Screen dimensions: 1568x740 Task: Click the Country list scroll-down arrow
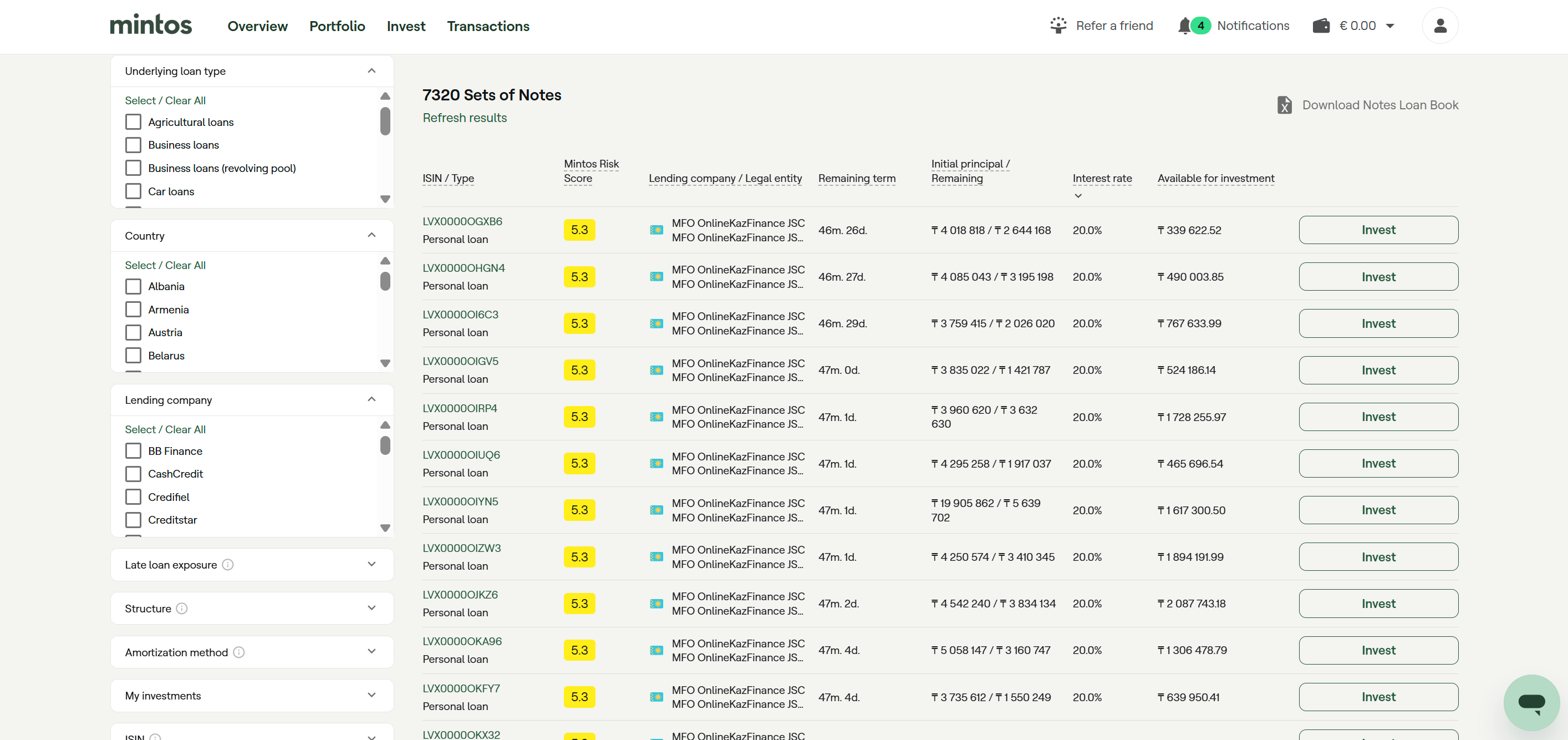[385, 363]
